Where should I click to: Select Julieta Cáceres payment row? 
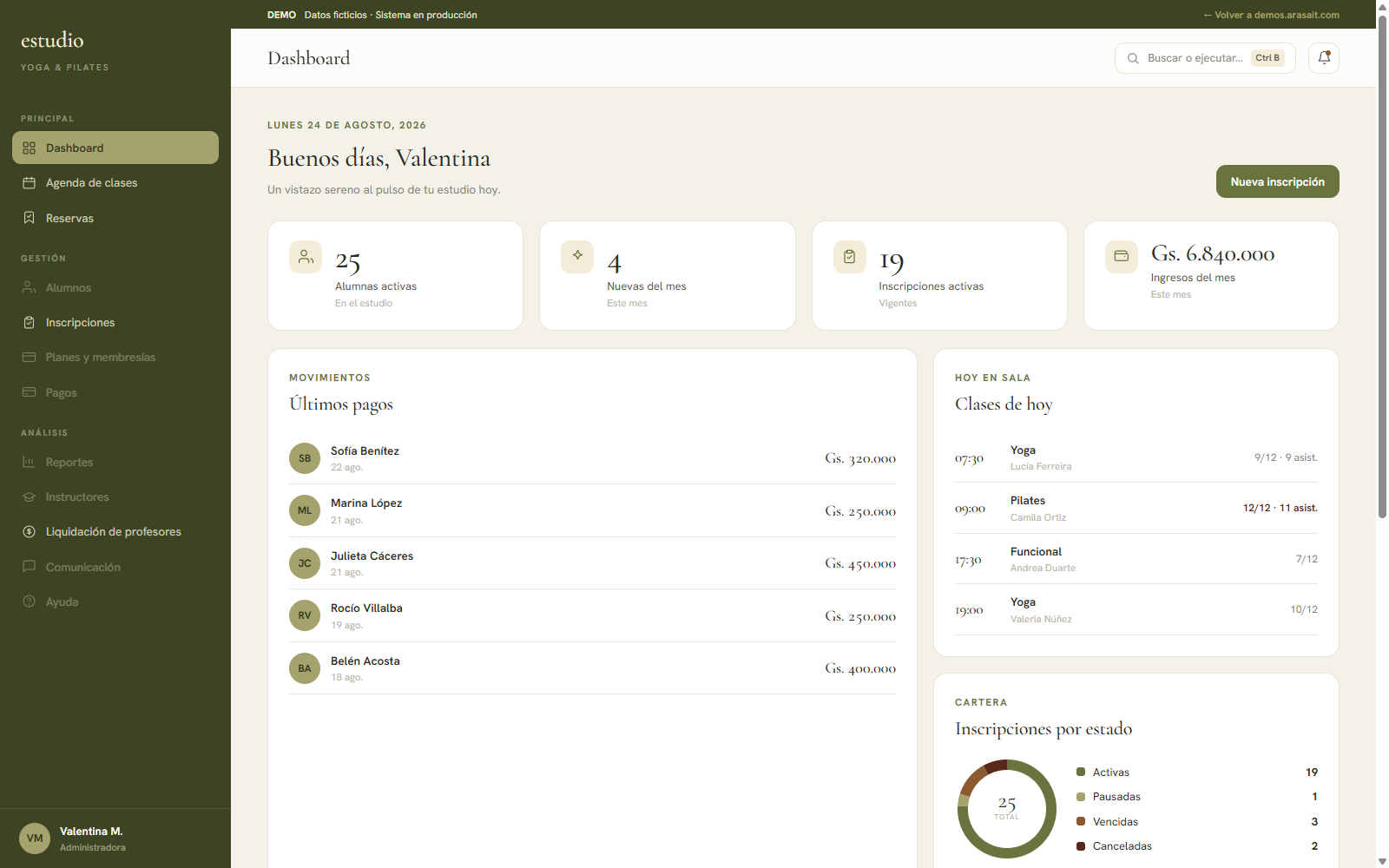coord(592,563)
